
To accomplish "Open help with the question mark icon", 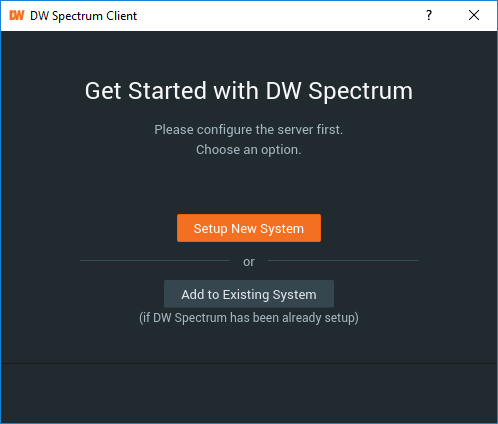I will [x=429, y=15].
